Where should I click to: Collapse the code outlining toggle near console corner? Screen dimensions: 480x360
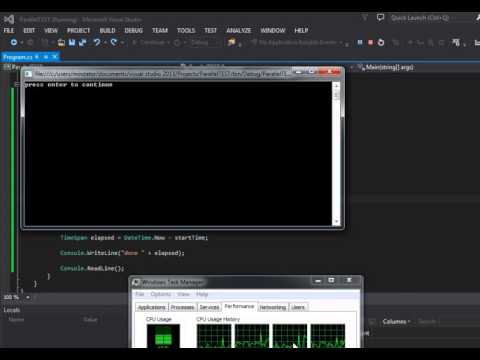[17, 85]
